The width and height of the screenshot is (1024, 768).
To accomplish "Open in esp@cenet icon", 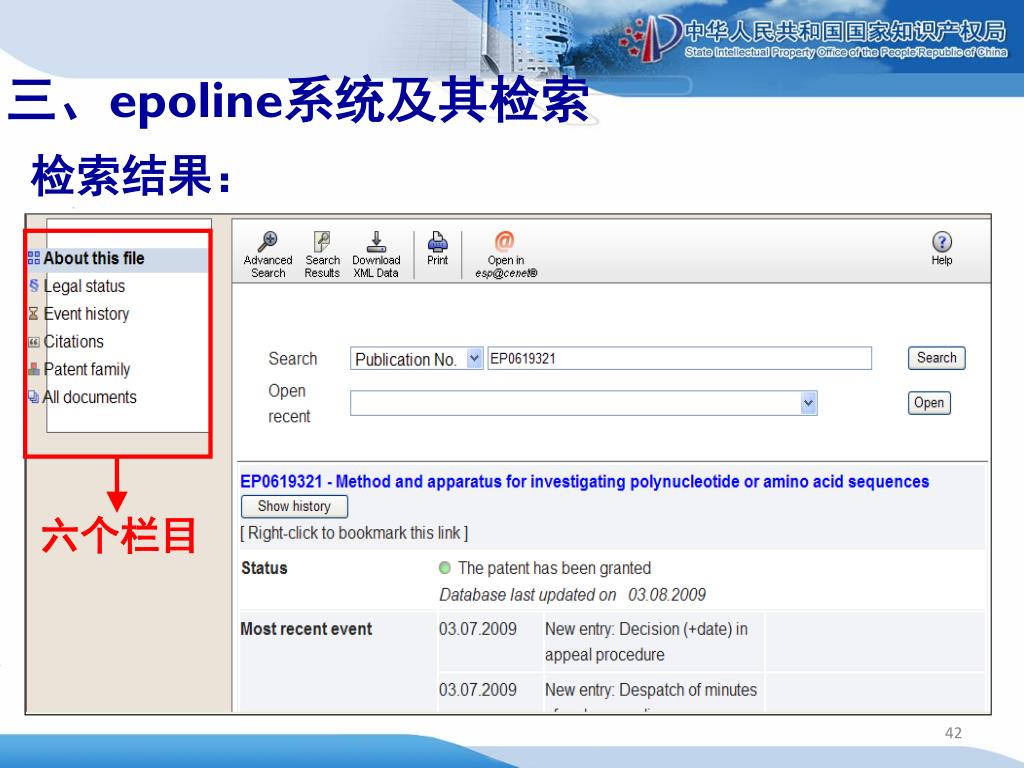I will 504,241.
